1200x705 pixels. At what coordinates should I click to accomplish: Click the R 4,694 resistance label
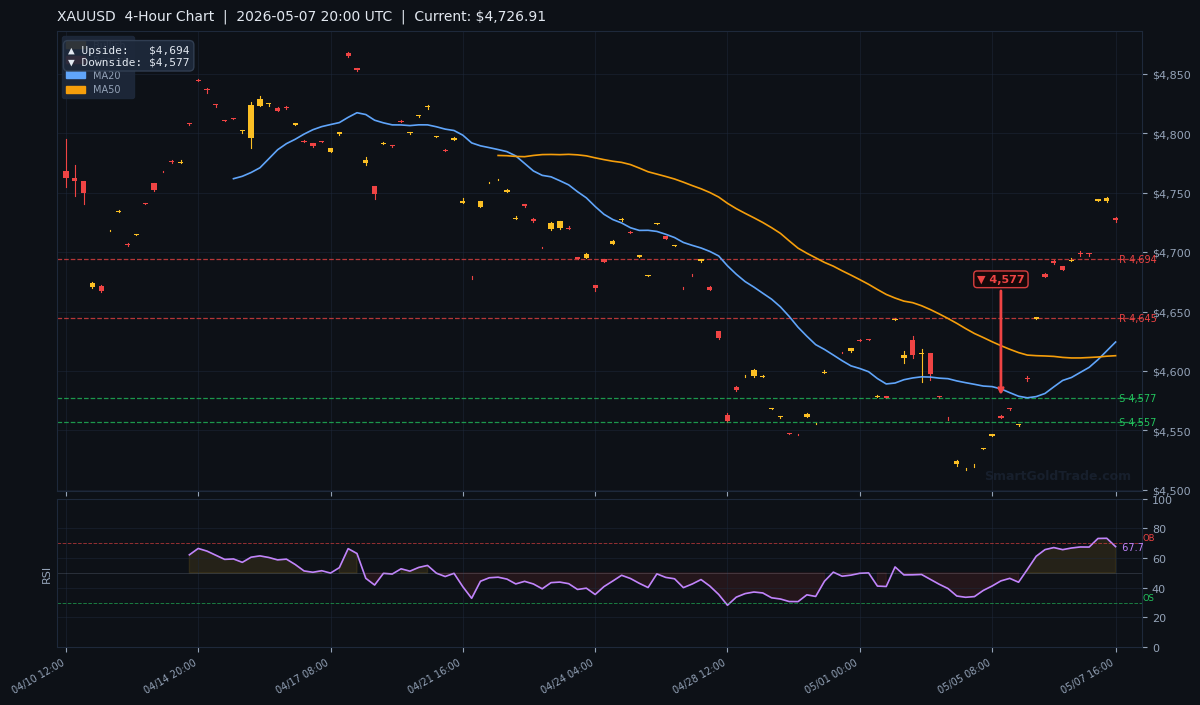1137,260
